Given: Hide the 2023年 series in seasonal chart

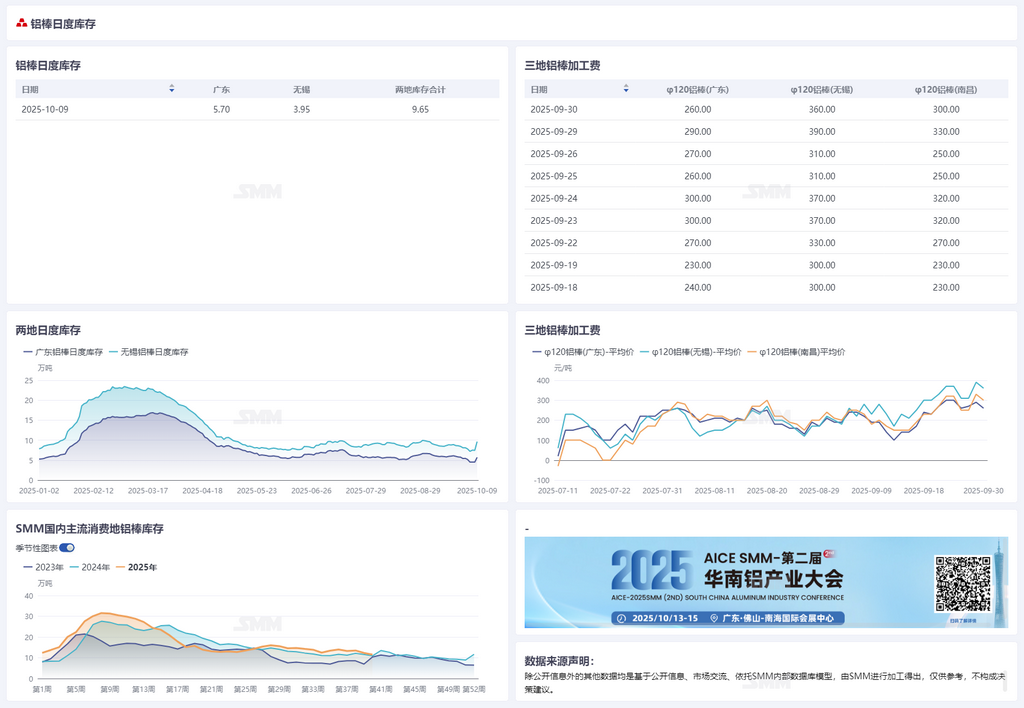Looking at the screenshot, I should pos(43,567).
